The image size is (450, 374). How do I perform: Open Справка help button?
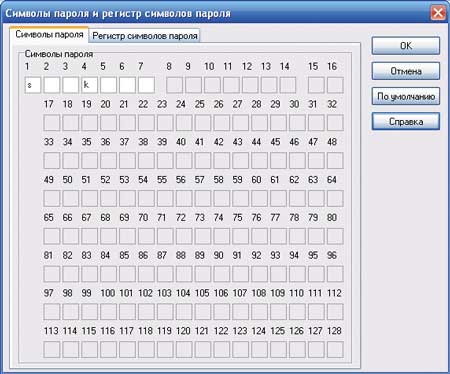tap(406, 122)
